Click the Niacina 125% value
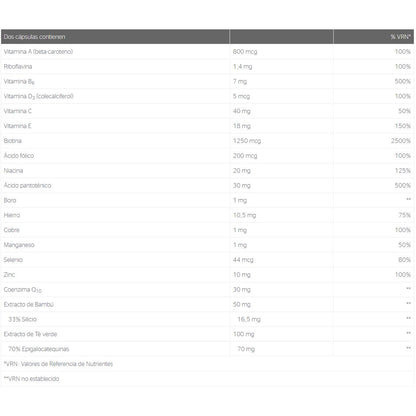Screen dimensions: 416x416 pyautogui.click(x=403, y=171)
